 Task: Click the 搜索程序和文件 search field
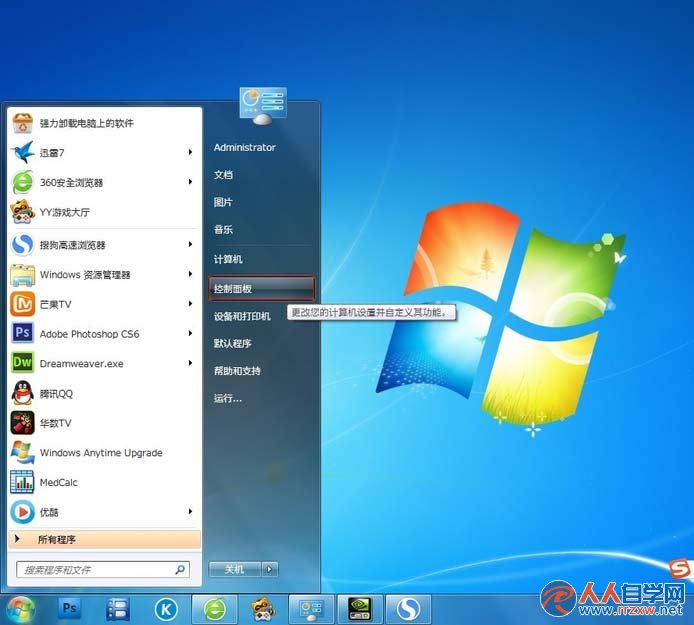click(103, 570)
